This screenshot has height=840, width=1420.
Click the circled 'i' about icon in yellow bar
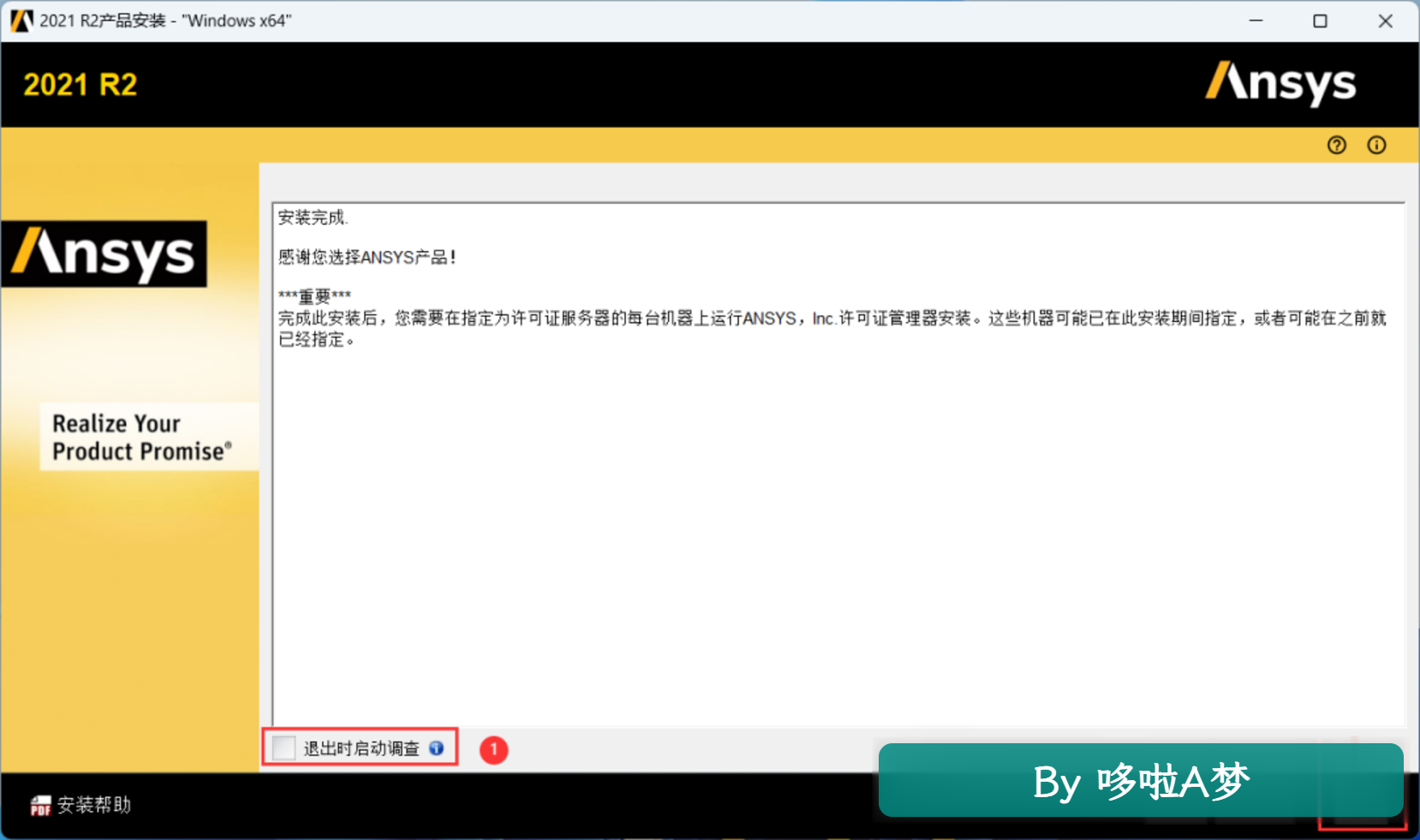click(x=1376, y=146)
